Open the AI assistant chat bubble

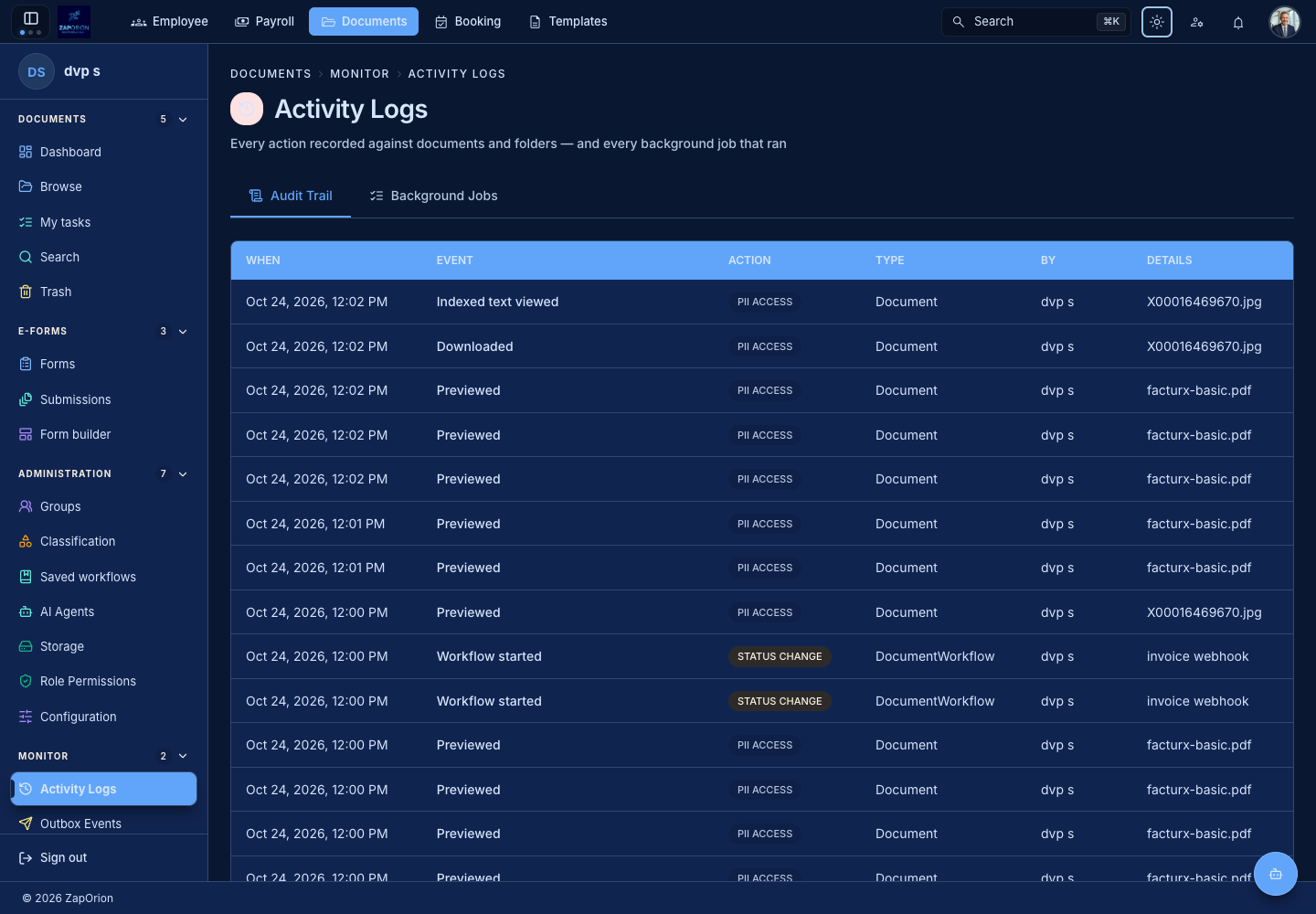(x=1276, y=874)
